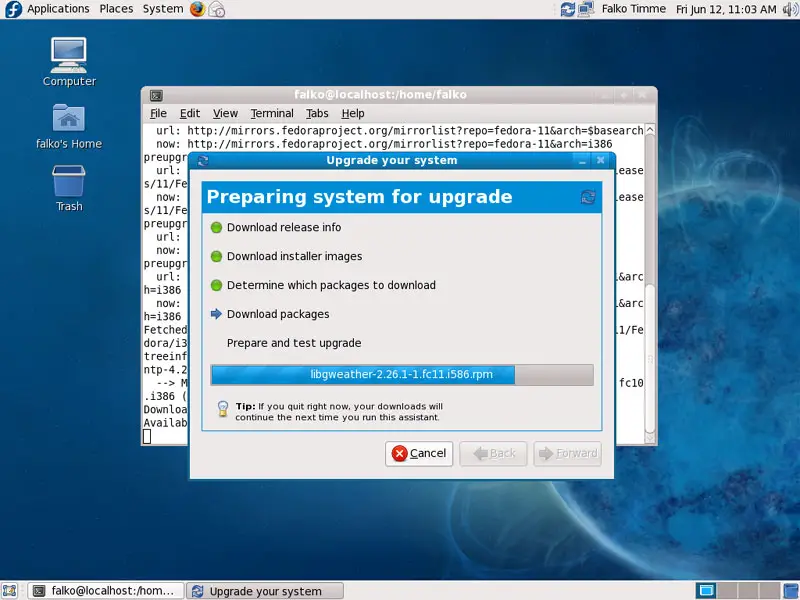Image resolution: width=800 pixels, height=600 pixels.
Task: Click the green dot beside Determine which packages
Action: [216, 285]
